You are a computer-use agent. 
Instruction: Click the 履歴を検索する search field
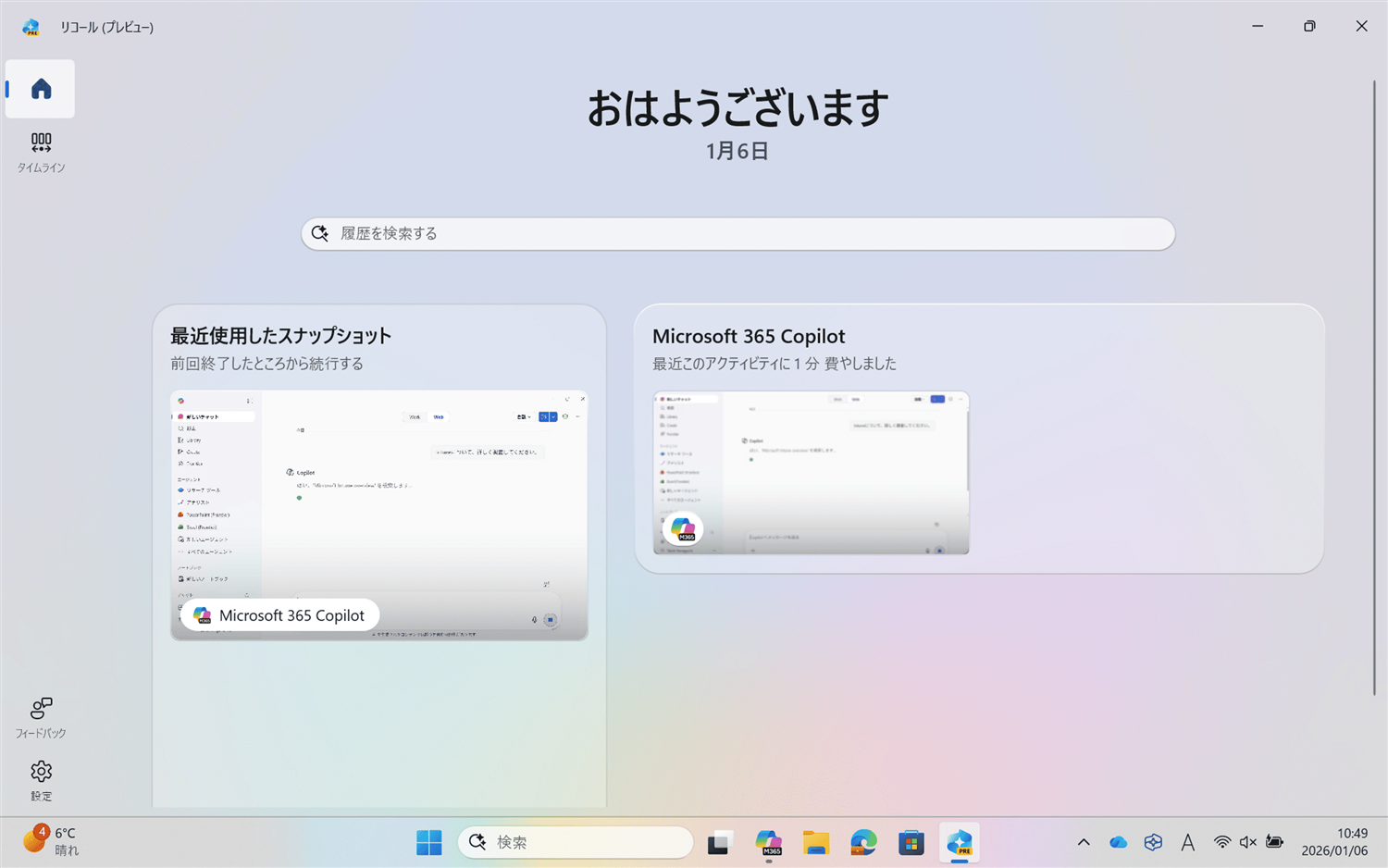coord(737,233)
